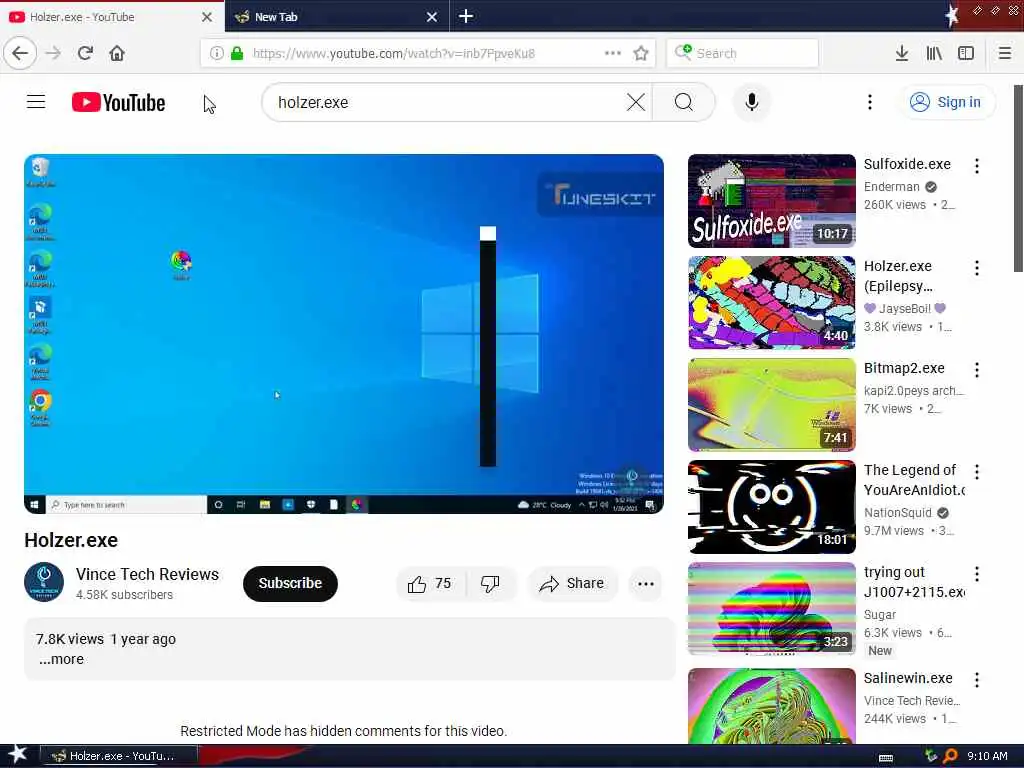Open Sulfoxide.exe video thumbnail
Image resolution: width=1024 pixels, height=768 pixels.
[x=771, y=200]
